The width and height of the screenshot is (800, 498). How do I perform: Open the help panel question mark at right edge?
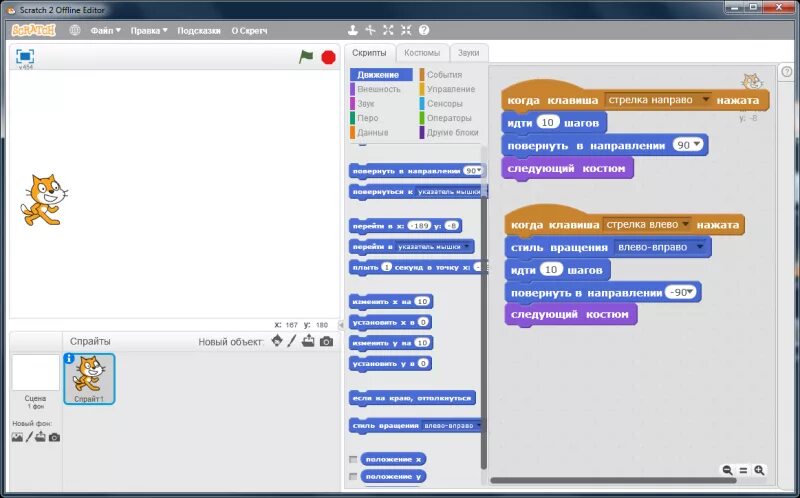pyautogui.click(x=787, y=72)
